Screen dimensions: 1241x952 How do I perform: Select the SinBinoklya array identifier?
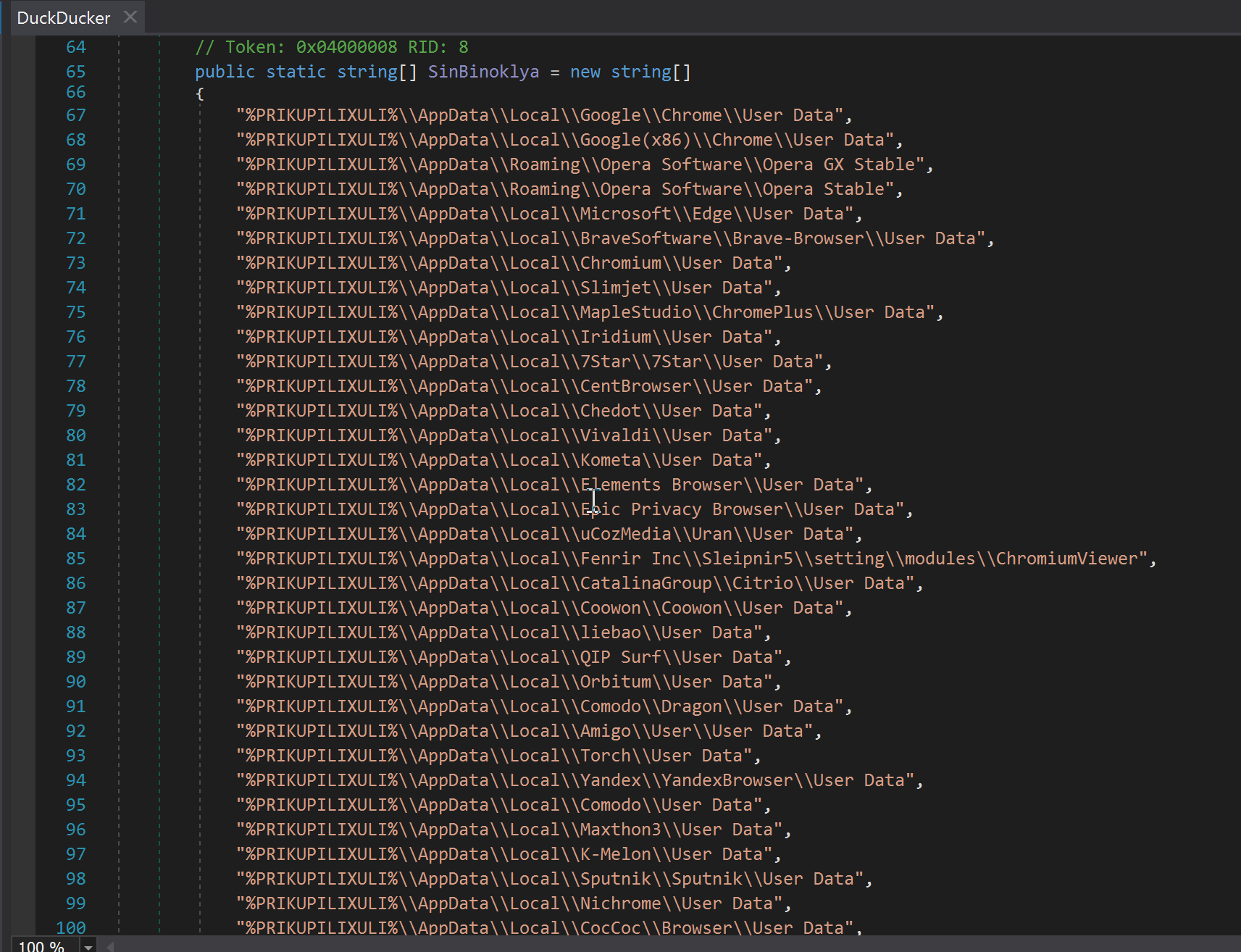coord(483,71)
